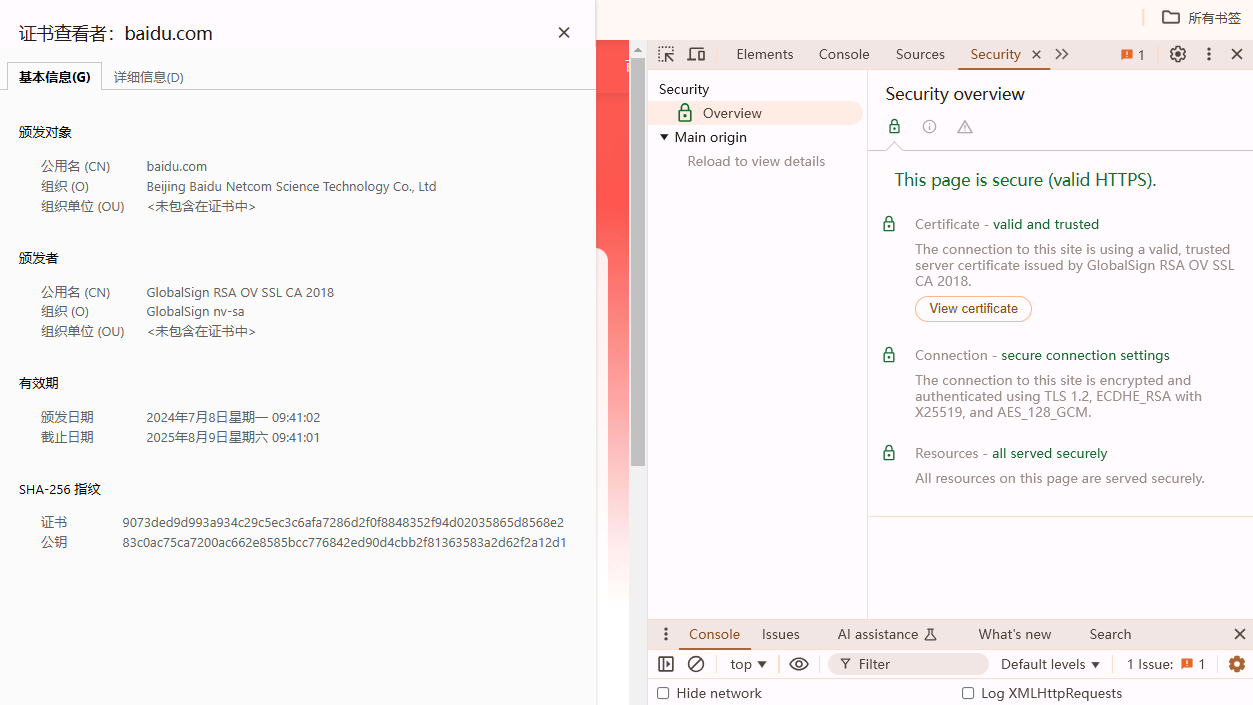The image size is (1253, 705).
Task: Collapse the Main origin tree section
Action: [664, 137]
